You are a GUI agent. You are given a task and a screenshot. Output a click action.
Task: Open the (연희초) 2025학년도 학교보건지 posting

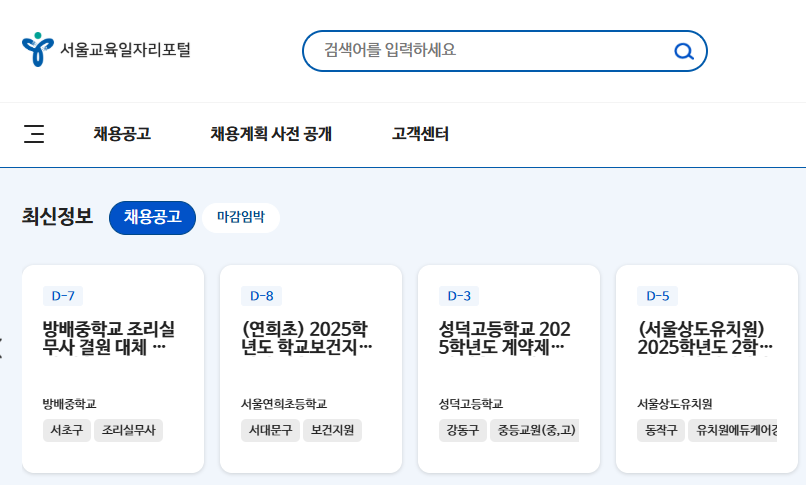[x=306, y=338]
